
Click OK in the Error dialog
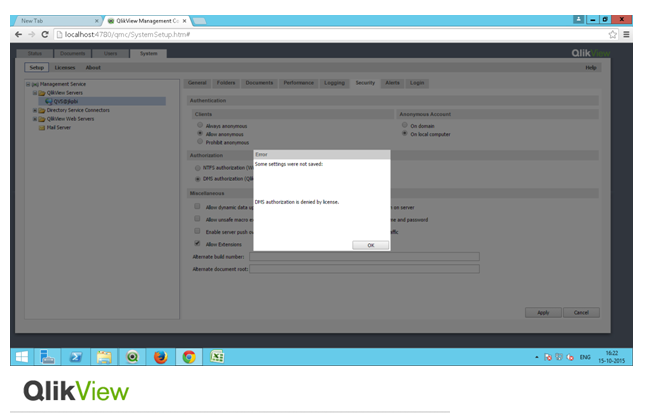[370, 245]
